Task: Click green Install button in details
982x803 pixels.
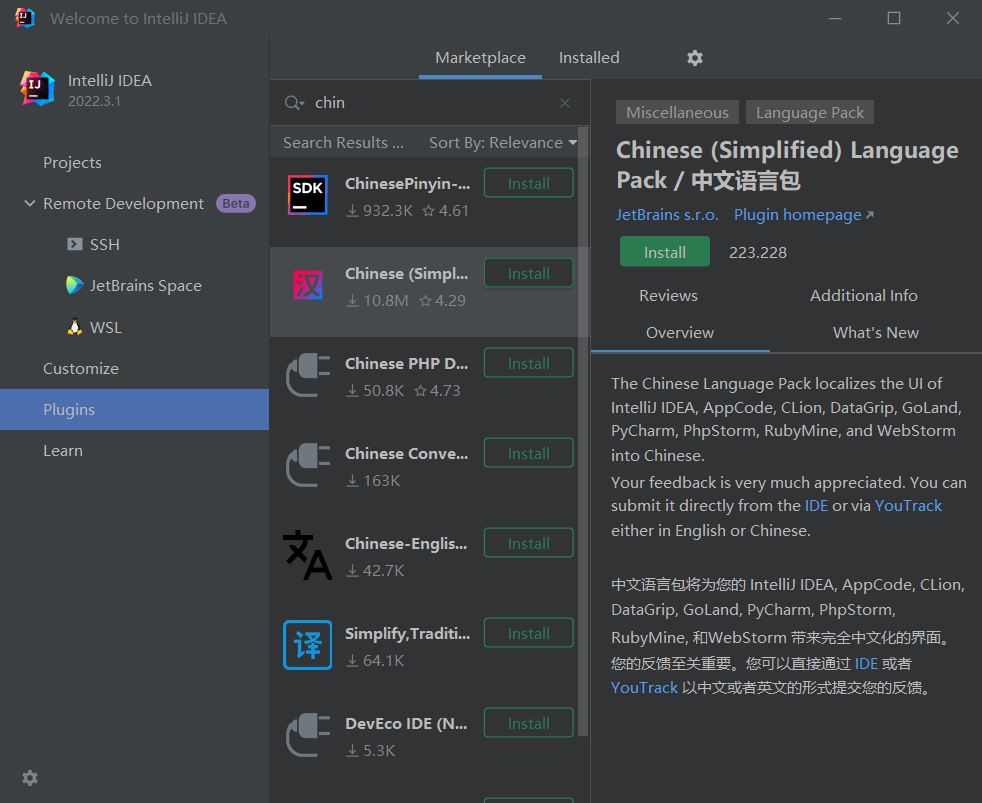Action: [664, 252]
